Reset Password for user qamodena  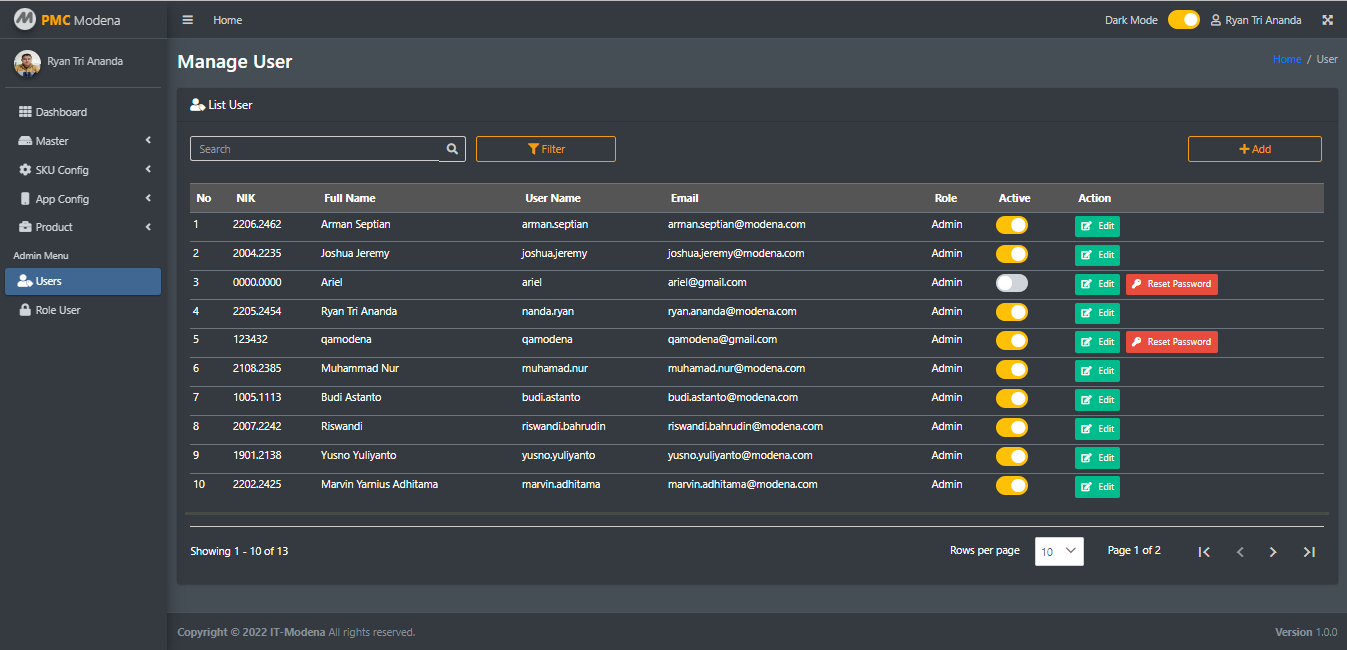(1172, 342)
